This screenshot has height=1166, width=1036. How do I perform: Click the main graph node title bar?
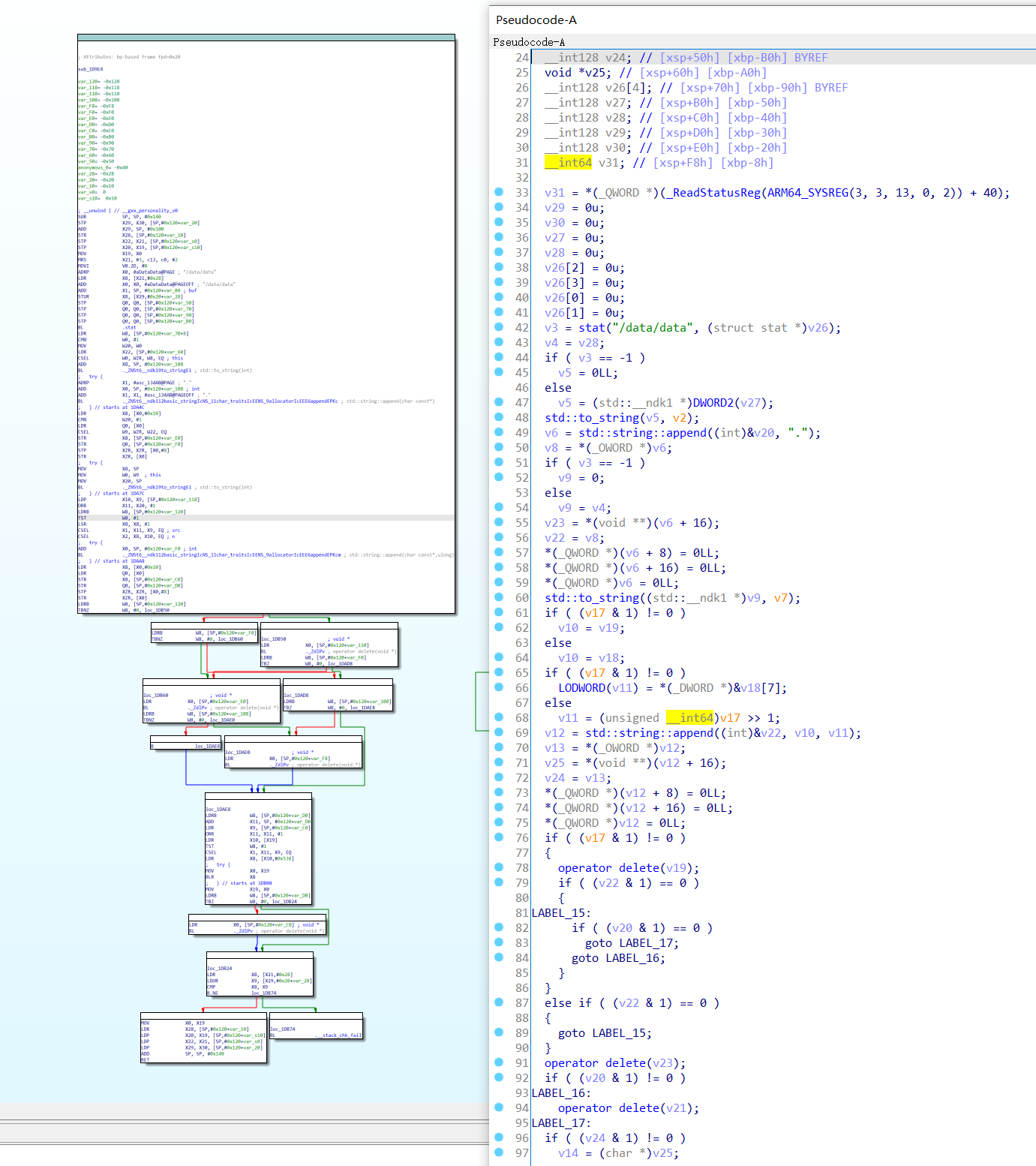(266, 38)
